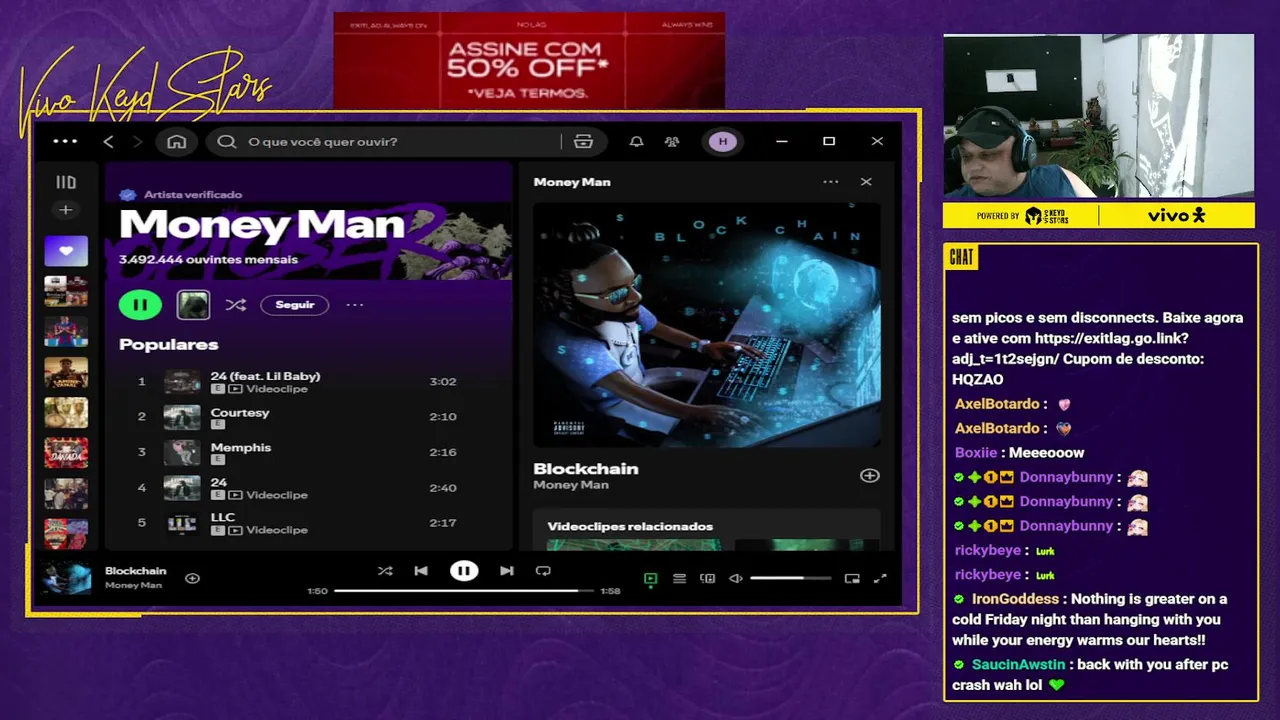Open 'Money Man' artist link below Blockchain
Screen dimensions: 1280x720
571,485
